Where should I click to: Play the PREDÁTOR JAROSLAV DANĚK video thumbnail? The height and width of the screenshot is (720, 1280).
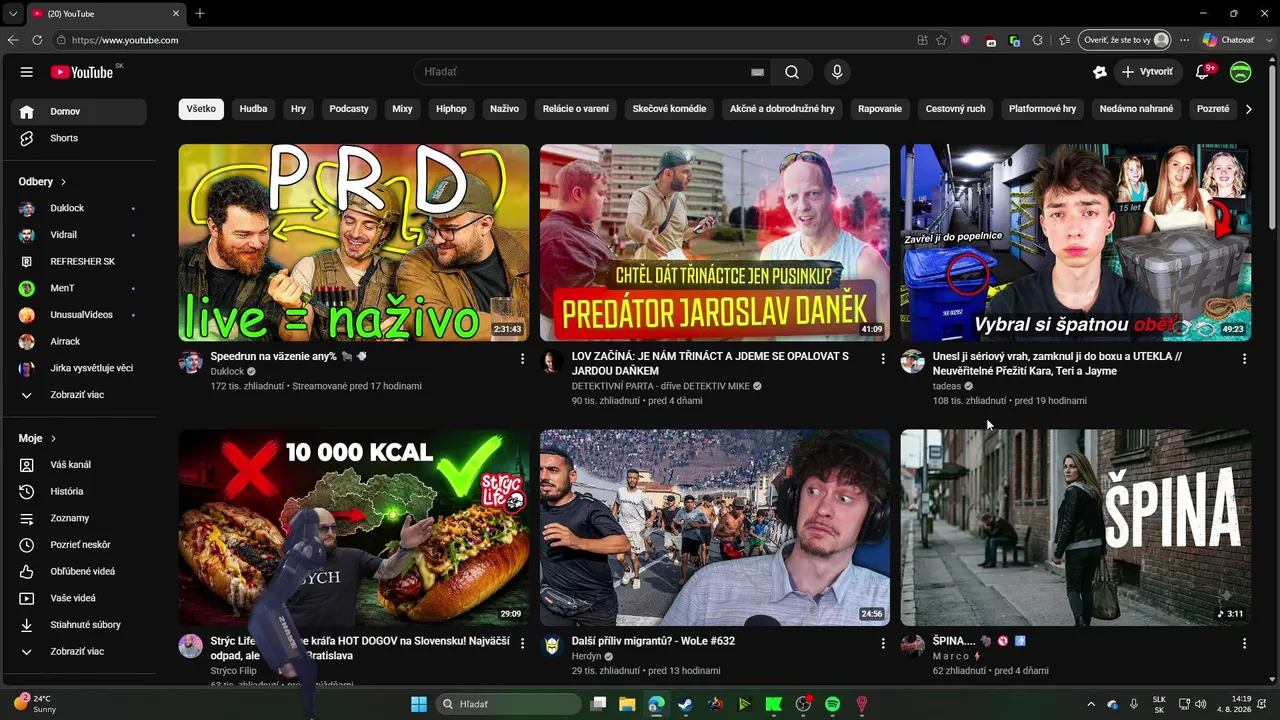coord(715,243)
